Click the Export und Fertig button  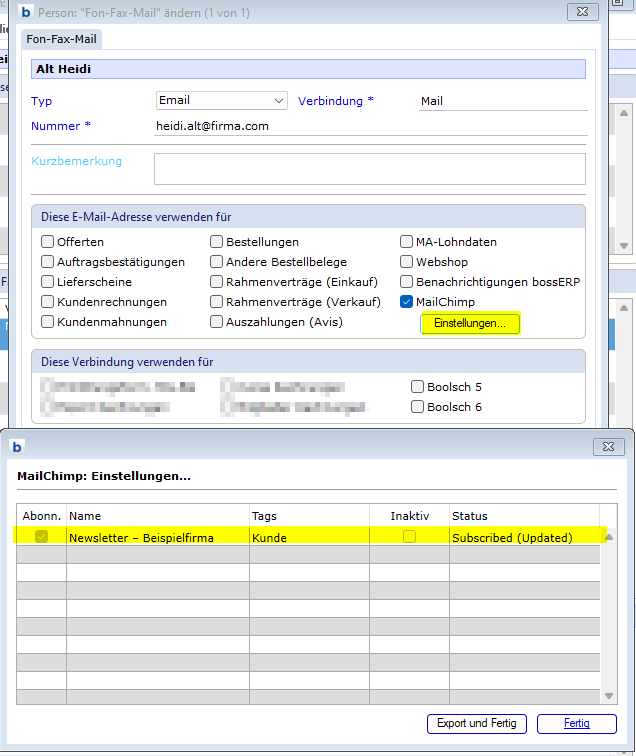pos(477,723)
